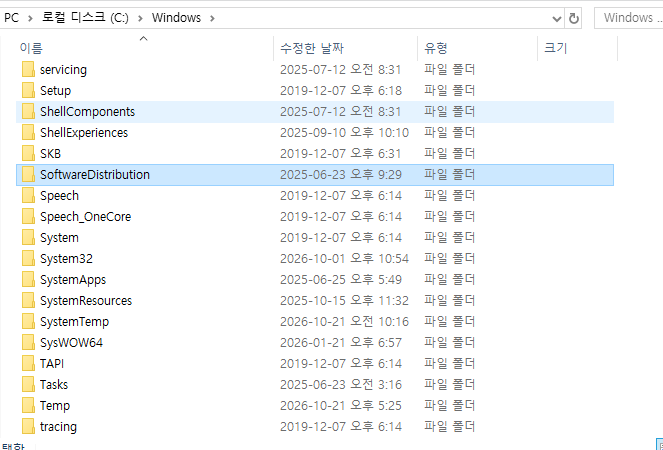The image size is (663, 450).
Task: Click date 2025-10-15 오후 11:32
Action: point(344,301)
